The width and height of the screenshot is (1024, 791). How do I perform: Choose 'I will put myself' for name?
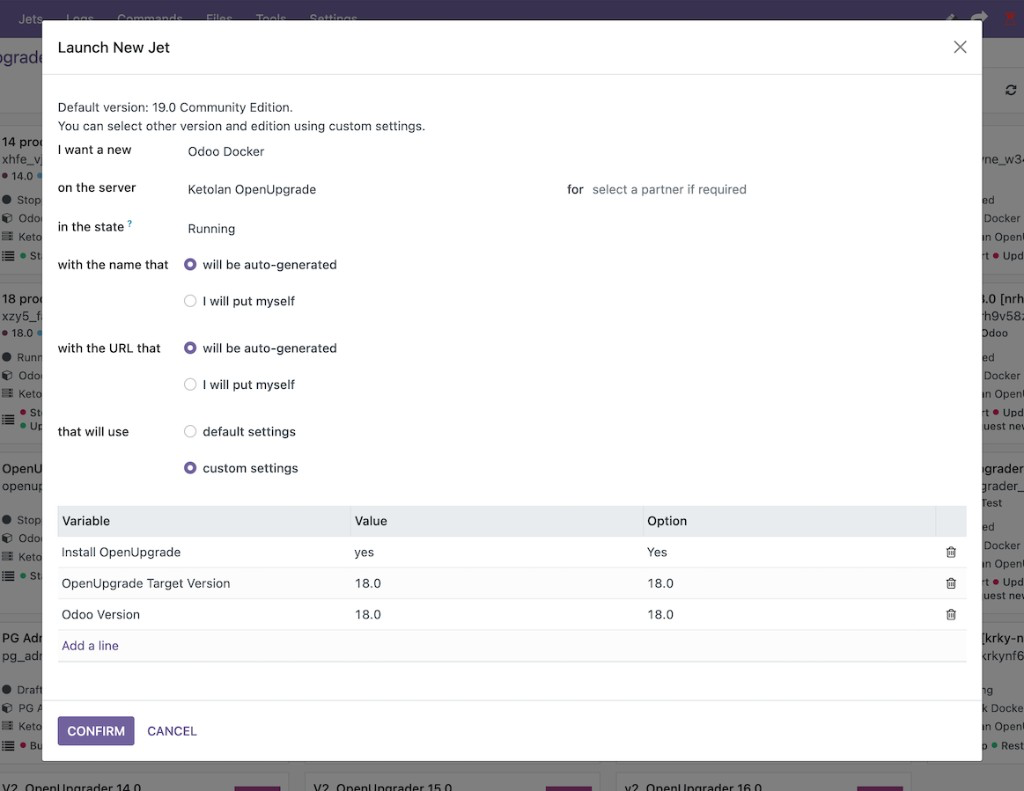click(x=190, y=301)
